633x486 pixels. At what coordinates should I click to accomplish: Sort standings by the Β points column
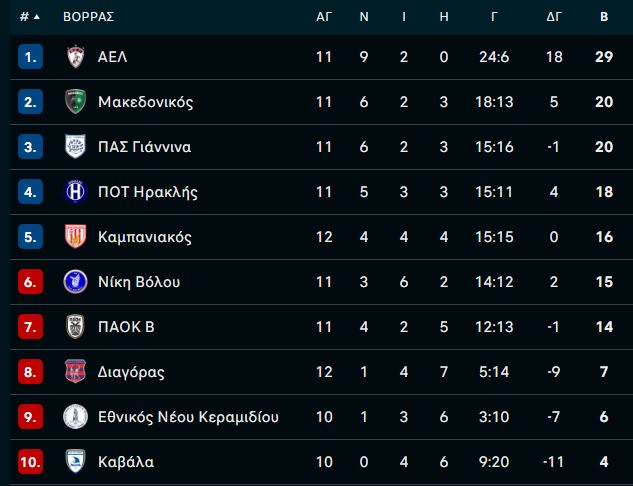coord(604,17)
